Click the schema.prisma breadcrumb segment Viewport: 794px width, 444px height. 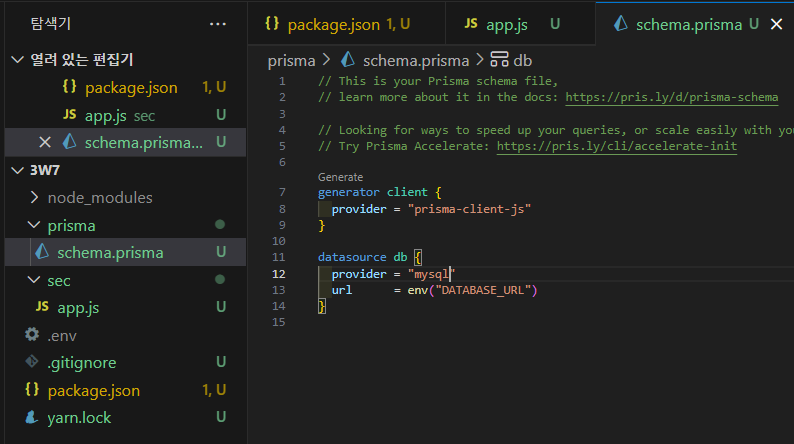[416, 61]
